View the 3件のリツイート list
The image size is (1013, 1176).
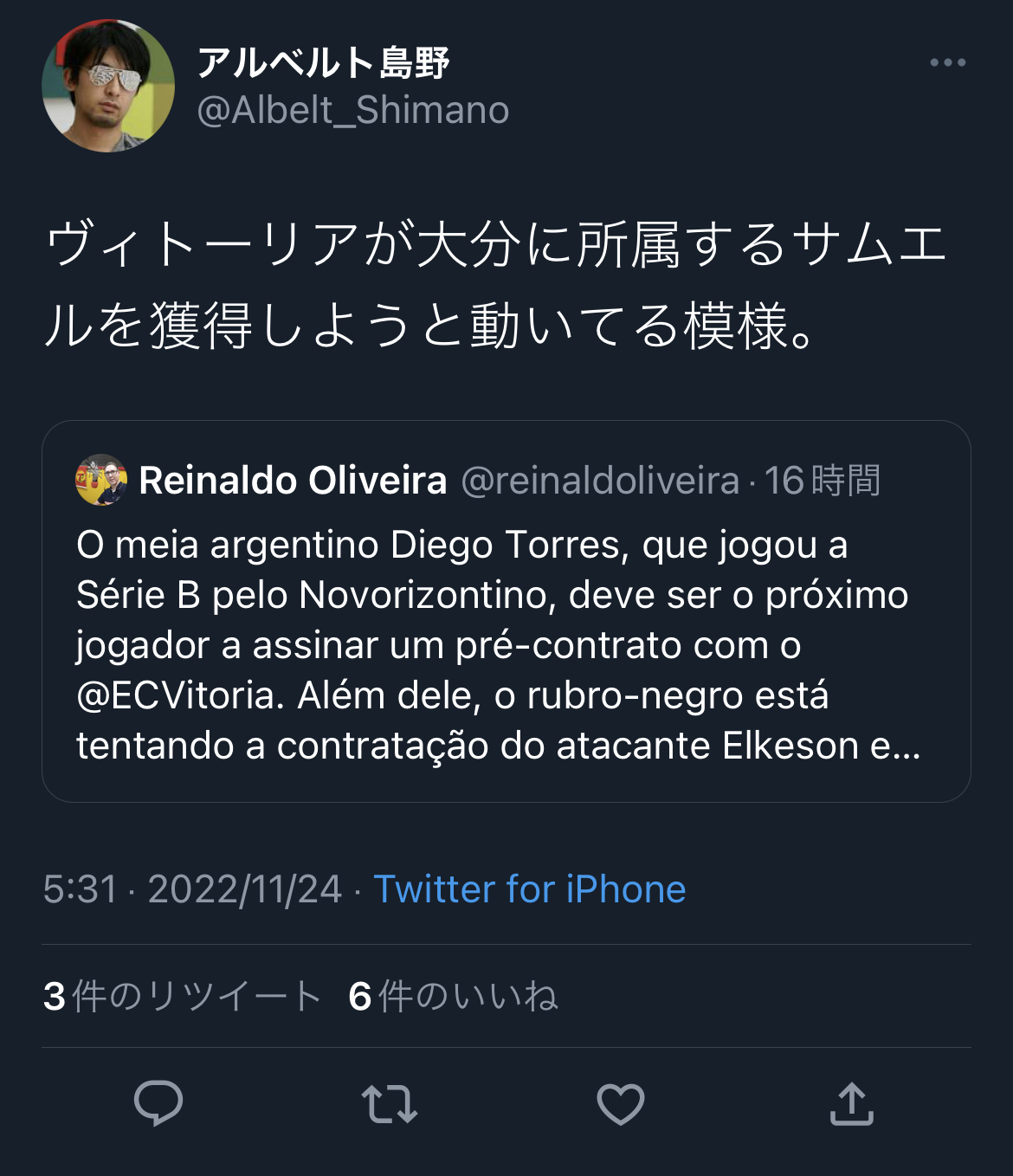point(183,996)
